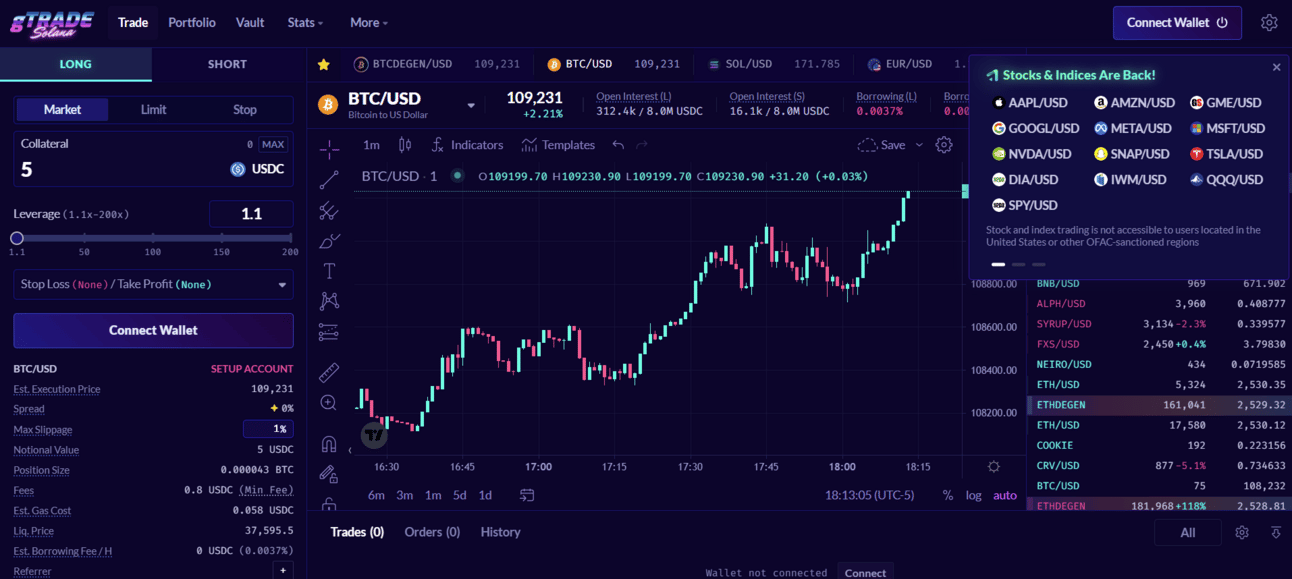Switch to the LONG tab
Image resolution: width=1292 pixels, height=579 pixels.
click(76, 64)
